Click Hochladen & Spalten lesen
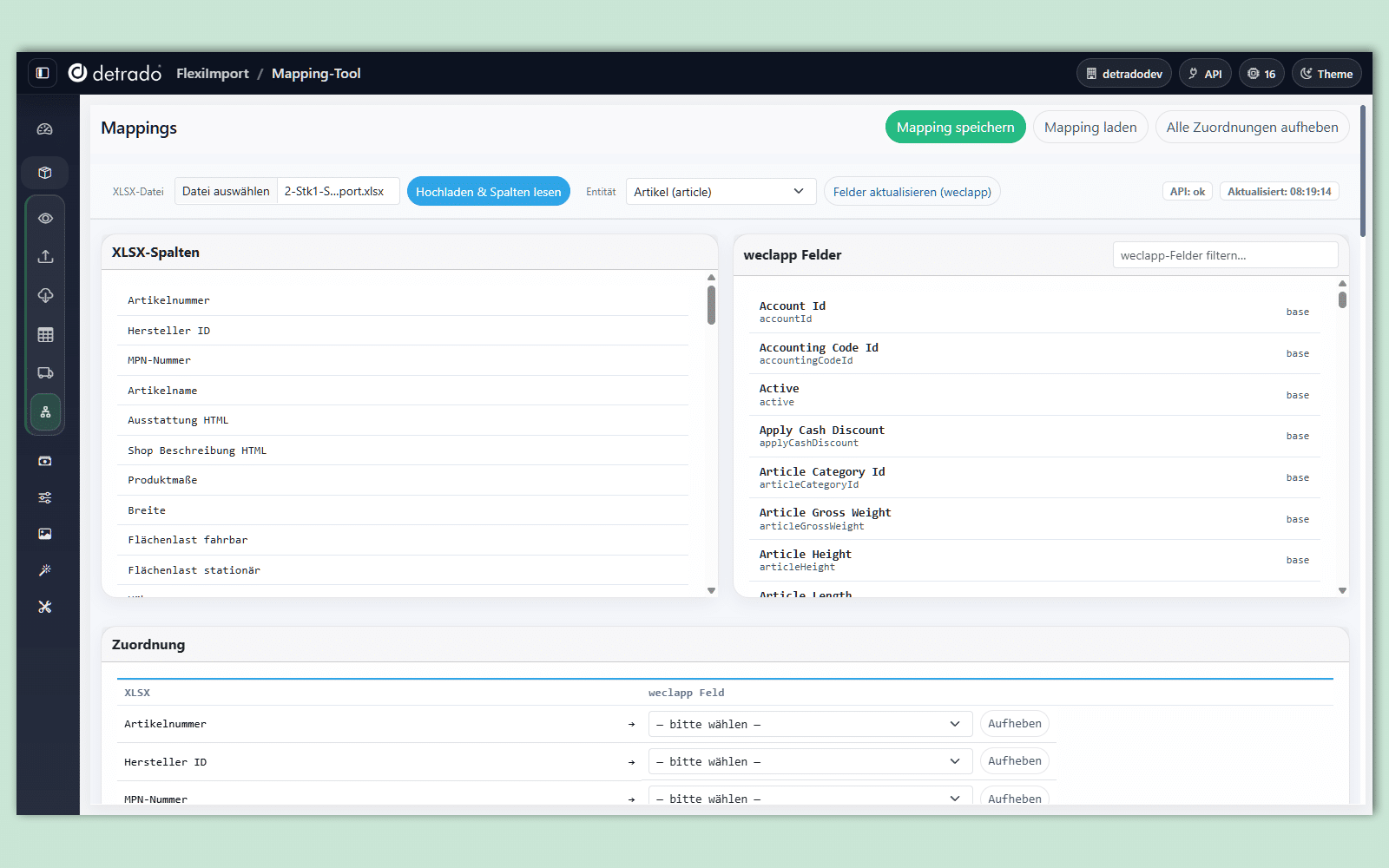This screenshot has height=868, width=1389. pyautogui.click(x=488, y=192)
